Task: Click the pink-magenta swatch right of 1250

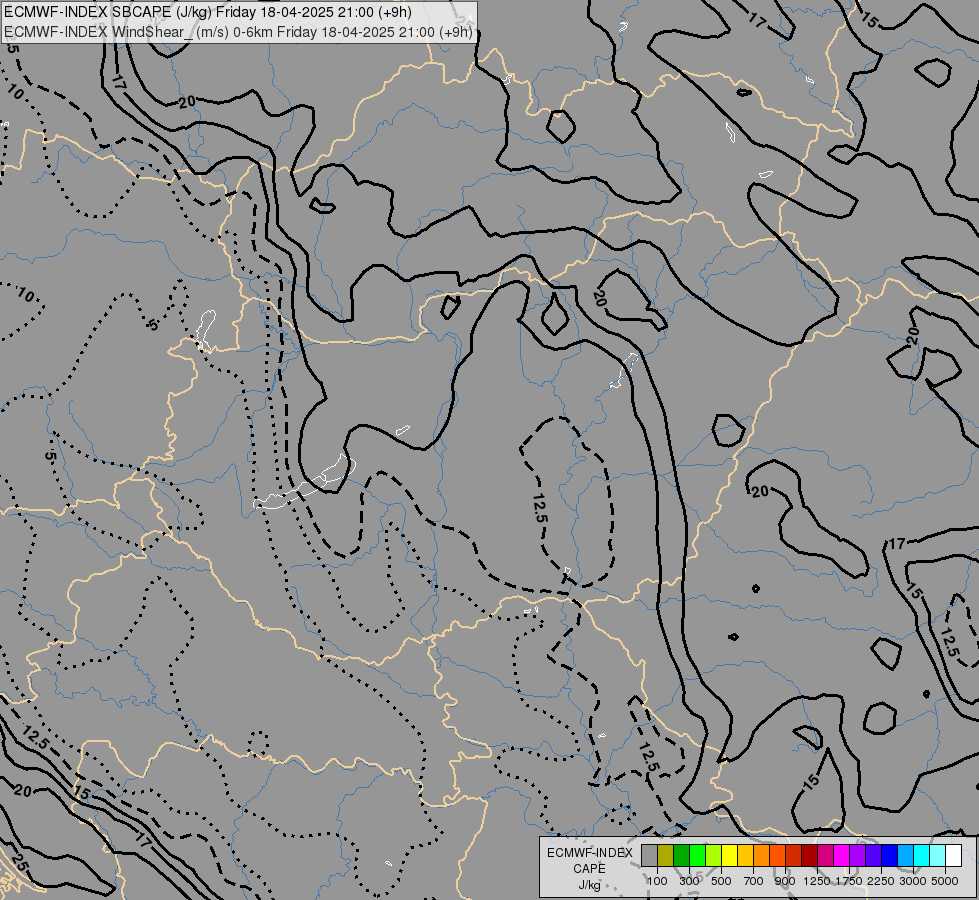Action: tap(825, 855)
